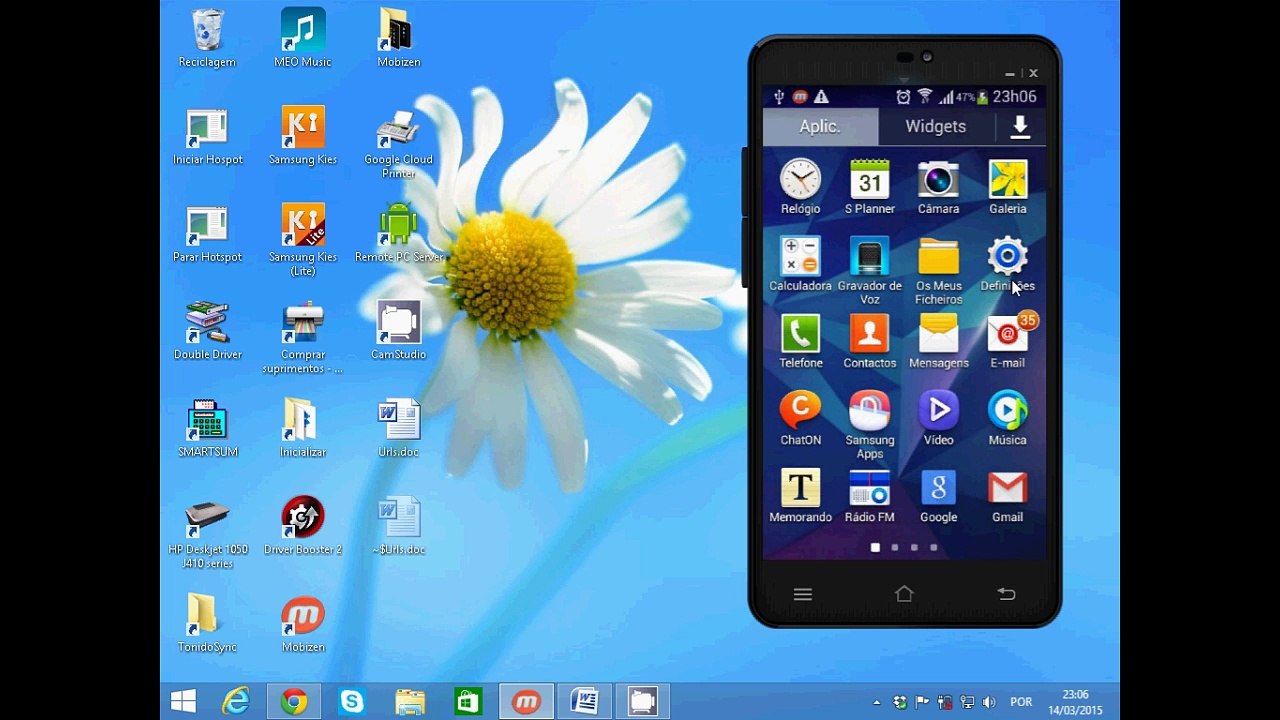Select the TonidoSync folder

coord(207,624)
